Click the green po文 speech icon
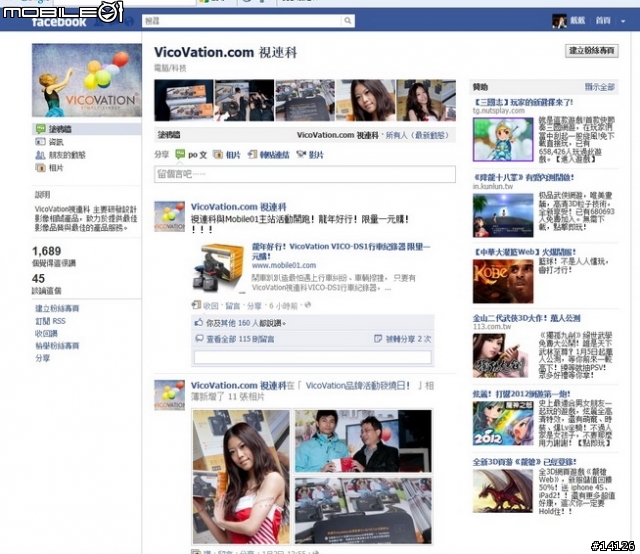 click(180, 154)
